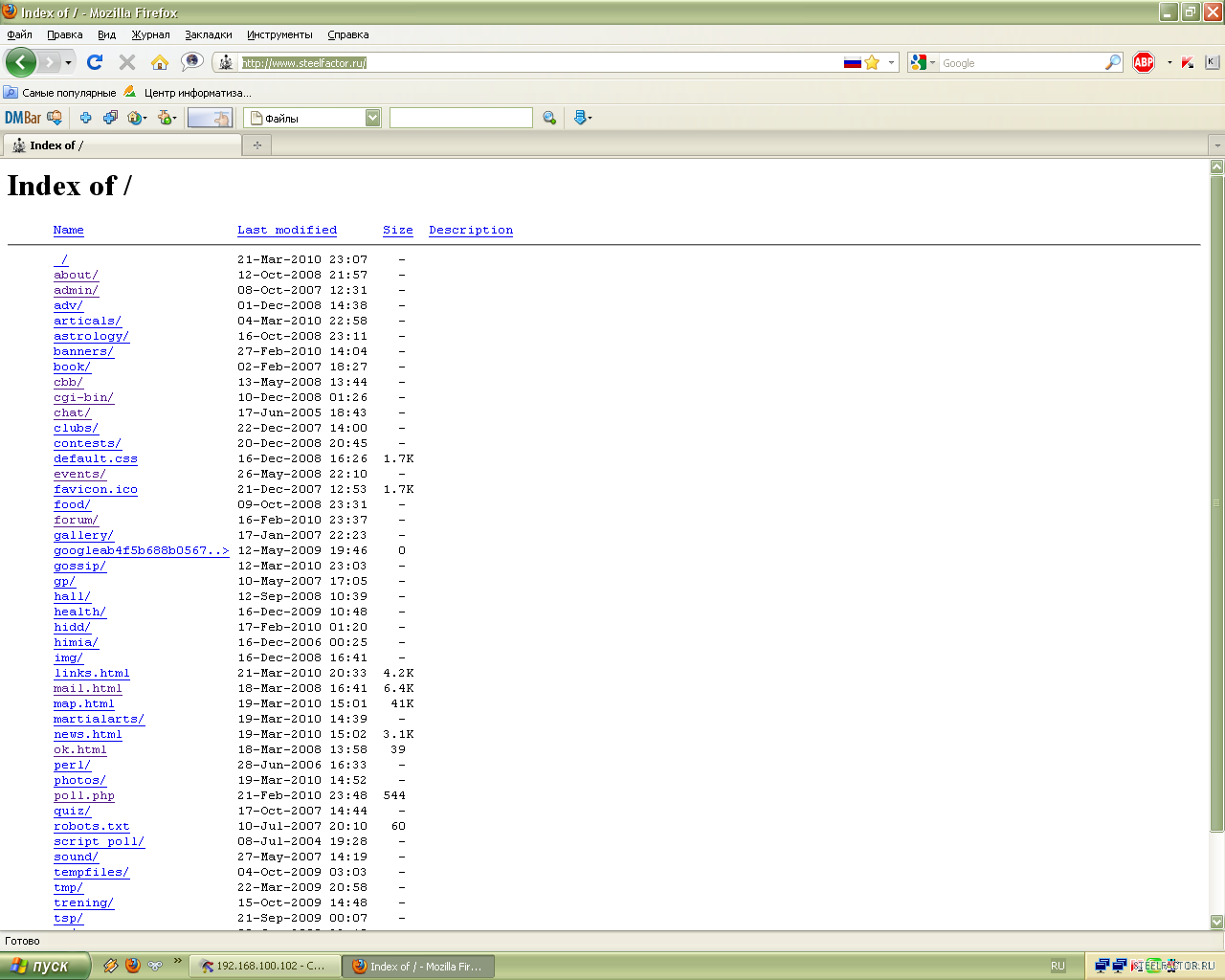The width and height of the screenshot is (1225, 980).
Task: Click the Windows пуск Start button
Action: pos(45,966)
